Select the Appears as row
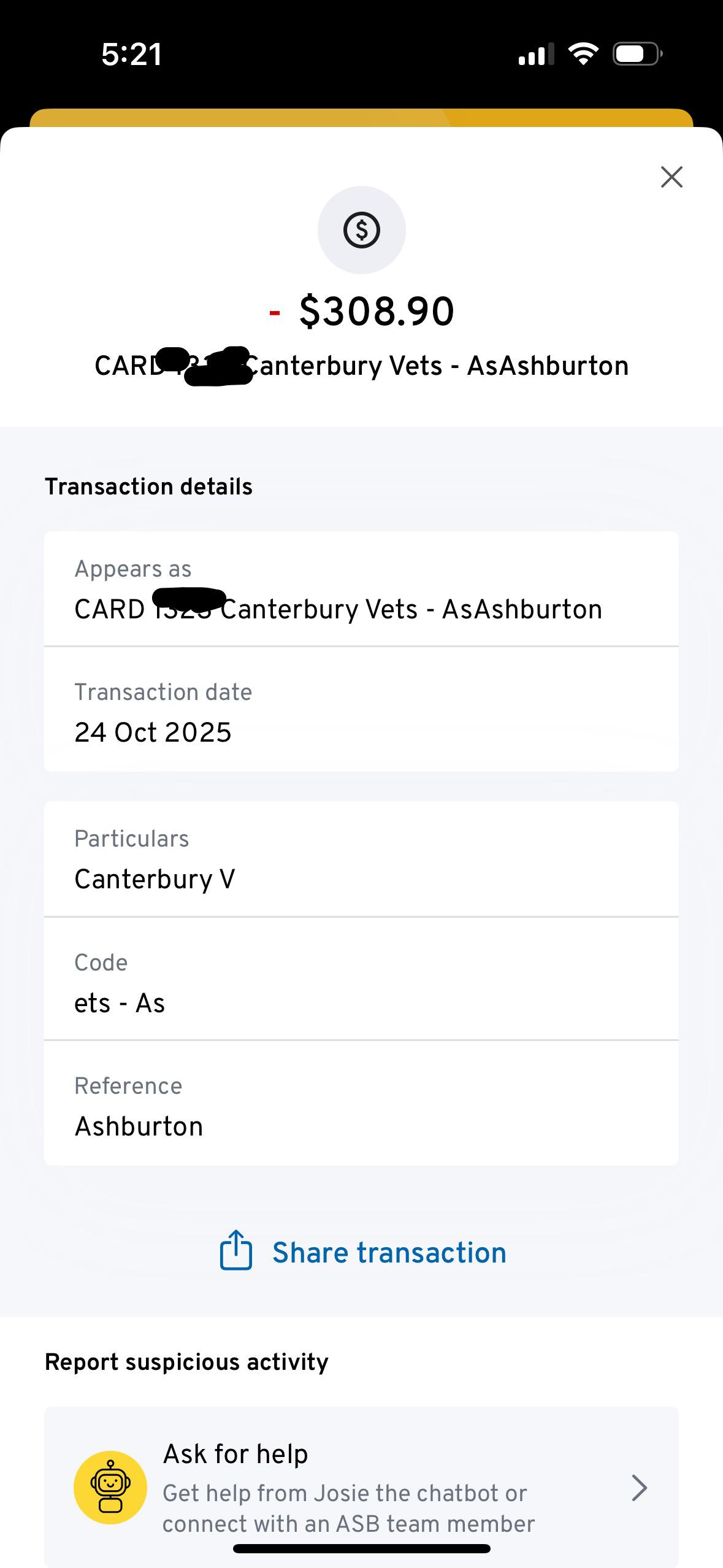723x1568 pixels. coord(361,589)
